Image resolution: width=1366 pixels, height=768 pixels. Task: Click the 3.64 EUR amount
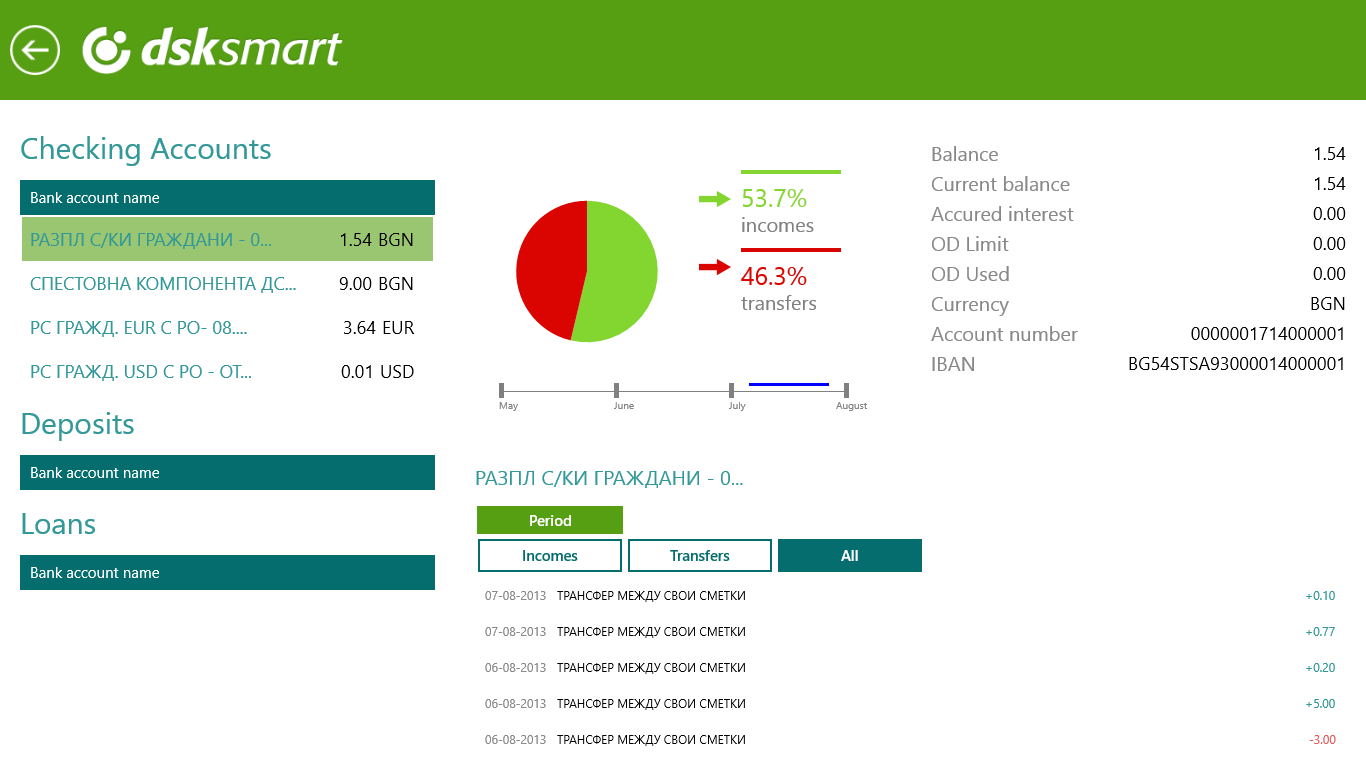click(378, 328)
